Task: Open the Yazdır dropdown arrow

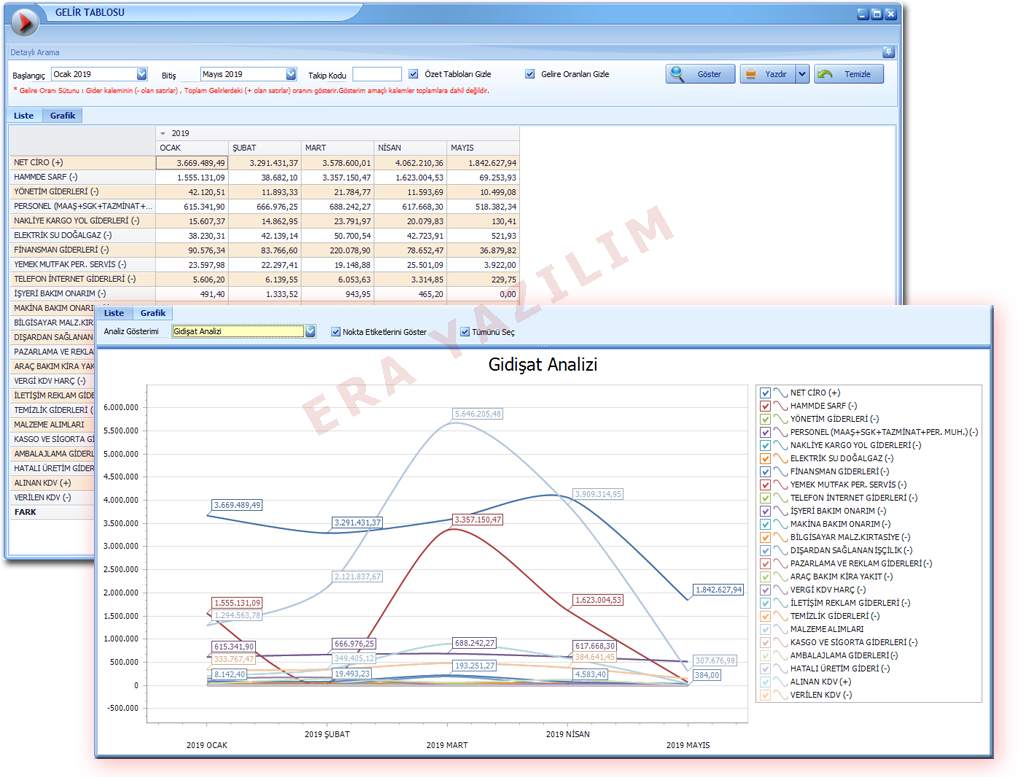Action: coord(802,74)
